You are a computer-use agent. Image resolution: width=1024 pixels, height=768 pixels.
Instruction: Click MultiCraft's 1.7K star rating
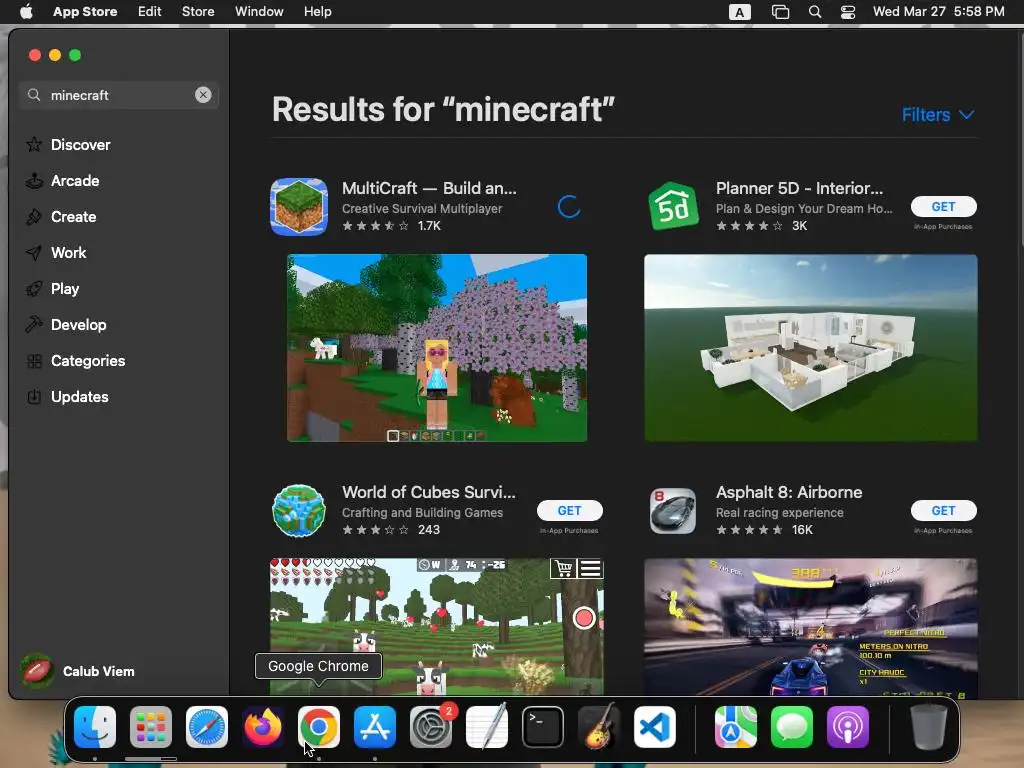coord(391,226)
